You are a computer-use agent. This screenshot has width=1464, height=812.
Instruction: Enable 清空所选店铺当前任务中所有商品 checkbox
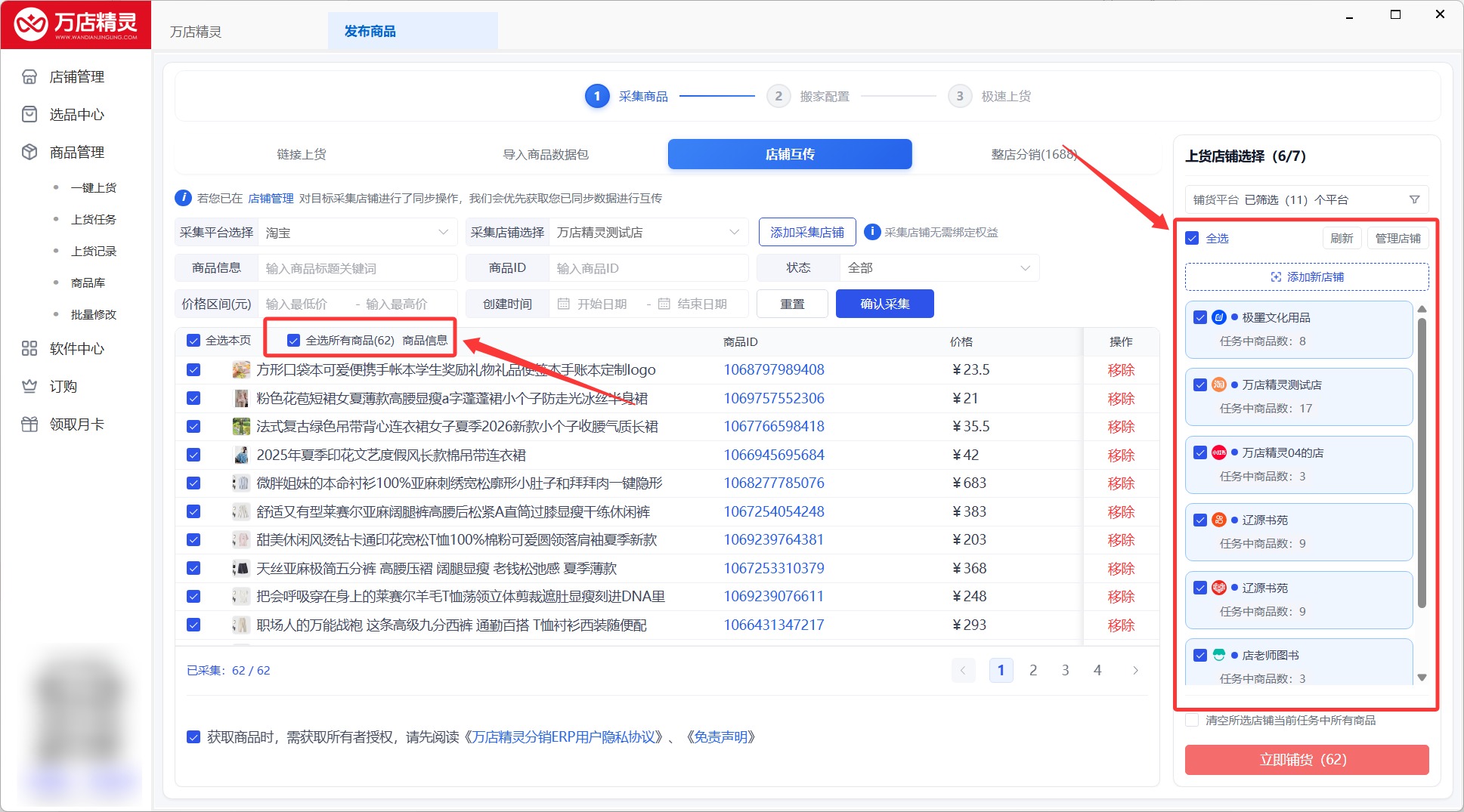tap(1193, 720)
